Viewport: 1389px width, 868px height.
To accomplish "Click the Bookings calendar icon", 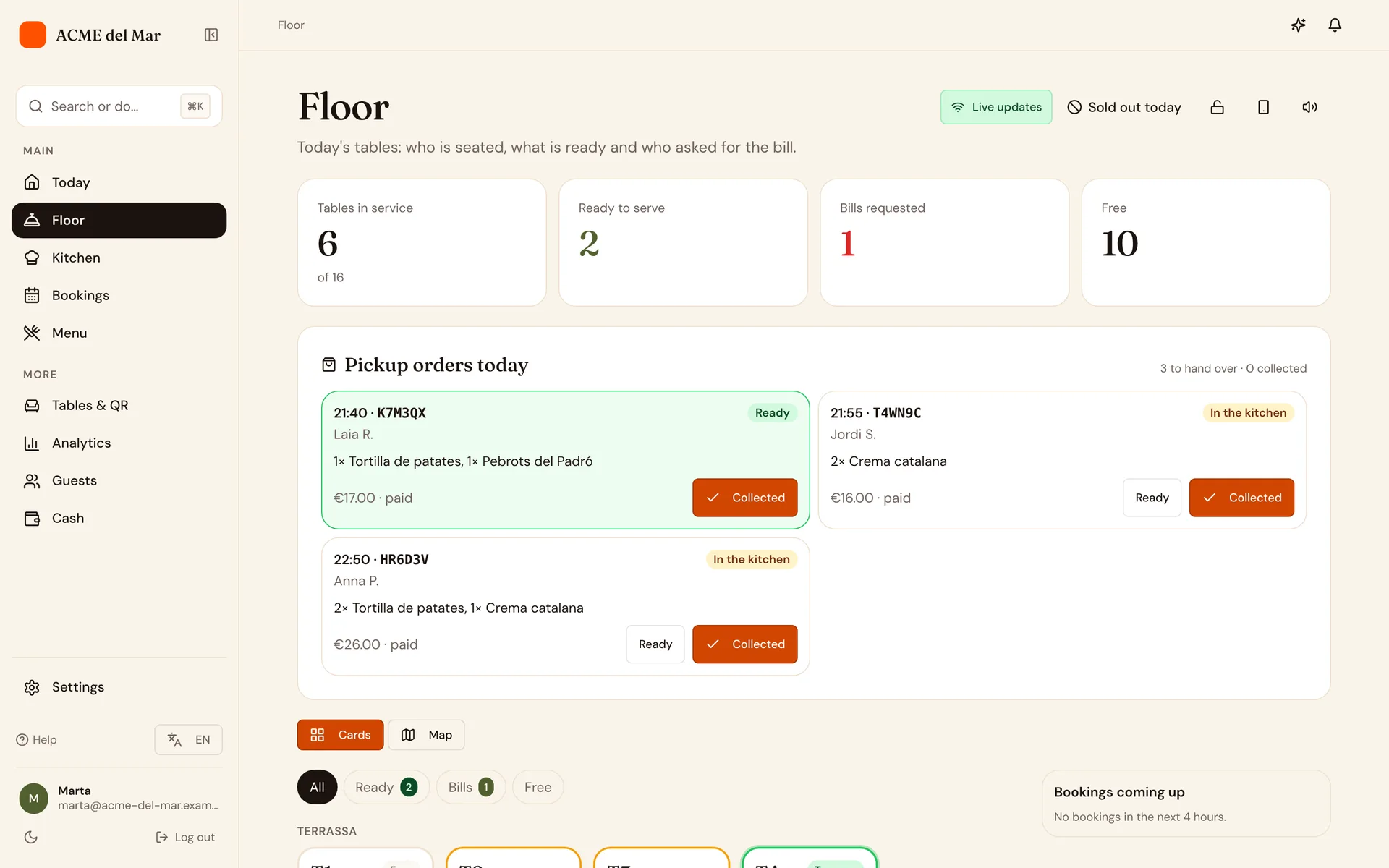I will coord(32,295).
